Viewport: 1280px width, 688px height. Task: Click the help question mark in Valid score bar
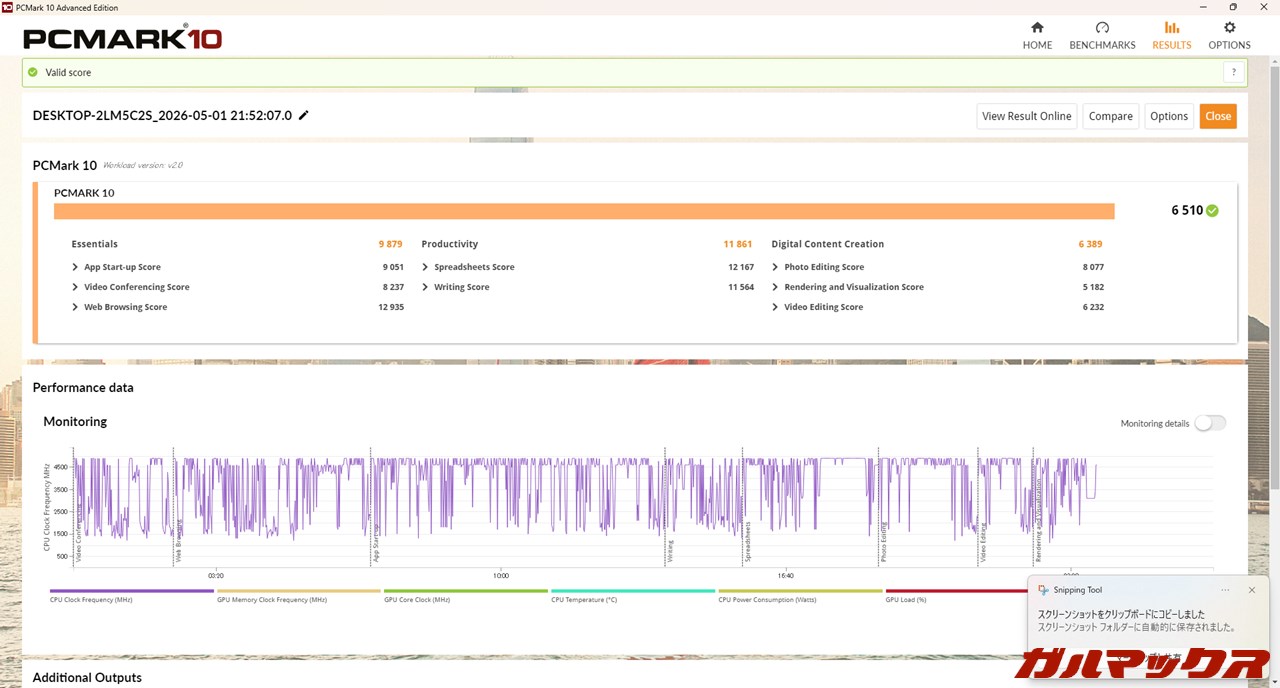point(1234,72)
